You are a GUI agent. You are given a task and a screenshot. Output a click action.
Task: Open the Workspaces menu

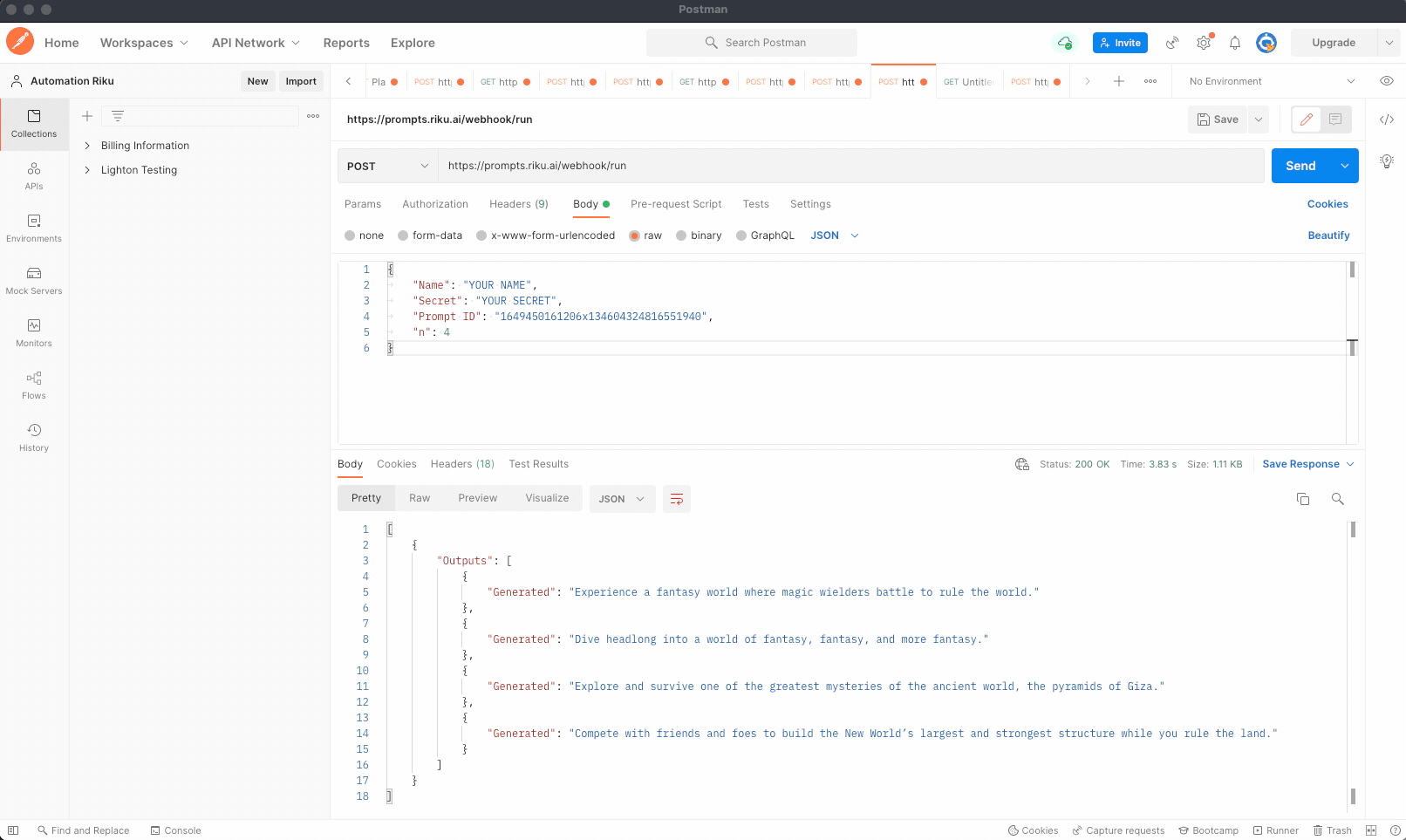tap(144, 43)
